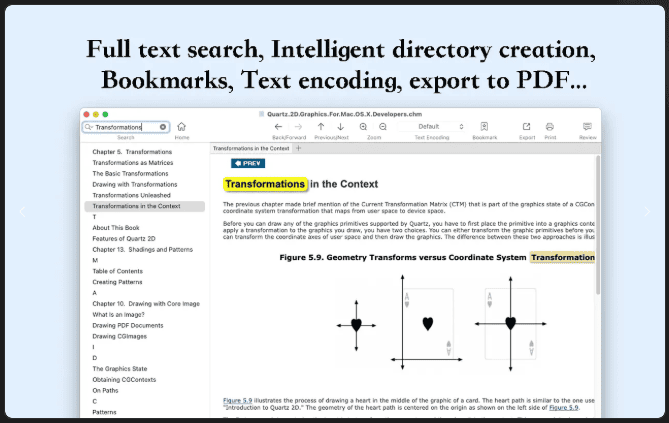Add a new tab with plus button
Screen dimensions: 669x423
(299, 148)
